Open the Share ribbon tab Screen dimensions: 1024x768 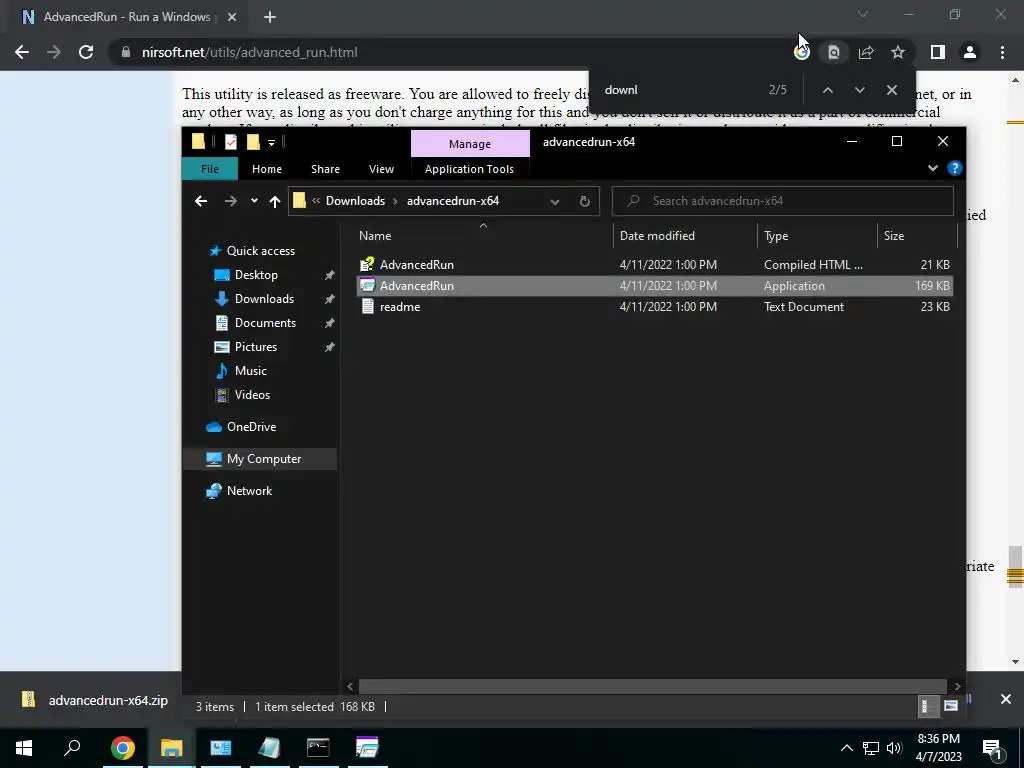pos(325,169)
